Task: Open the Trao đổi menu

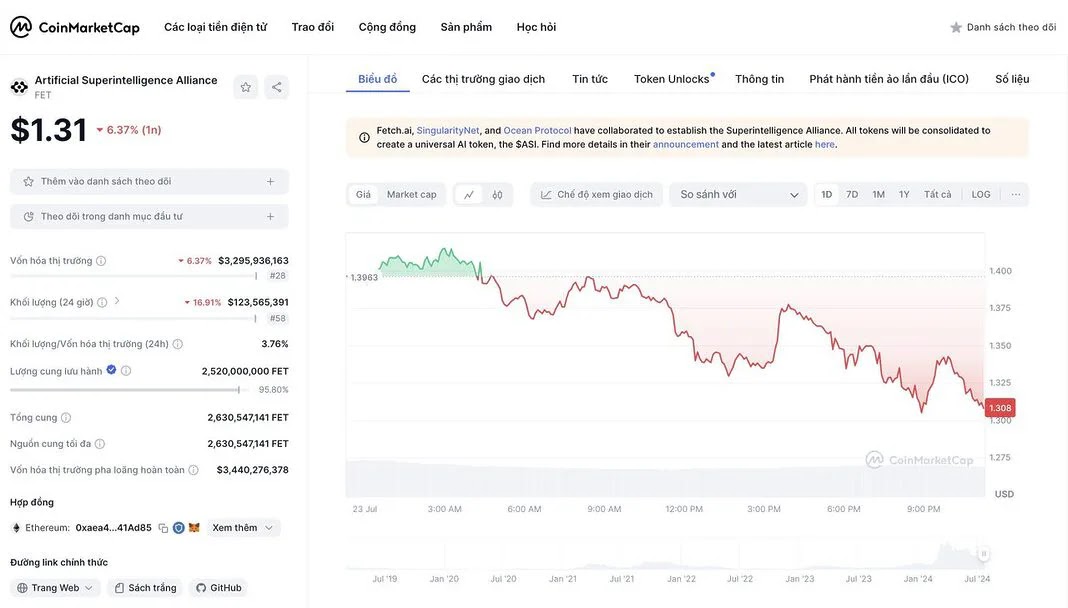Action: [313, 27]
